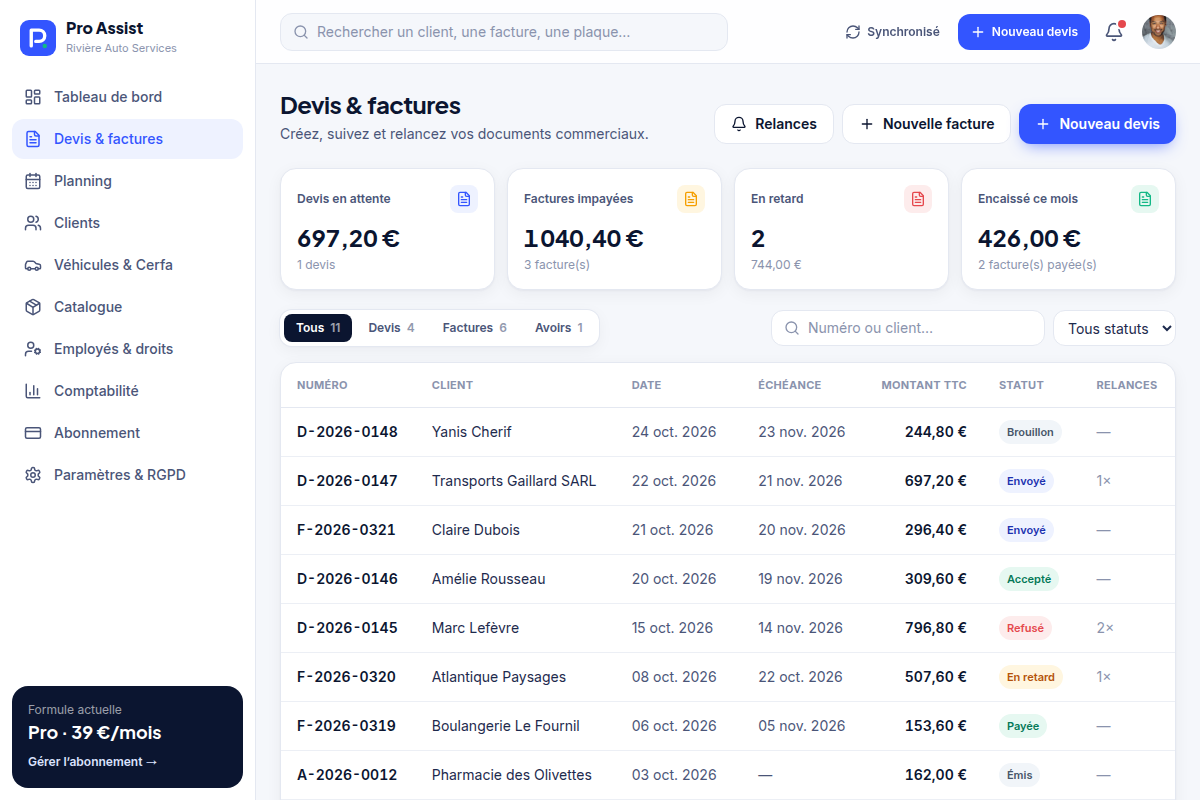Viewport: 1200px width, 800px height.
Task: Click the magnifier icon in top search bar
Action: coord(301,32)
